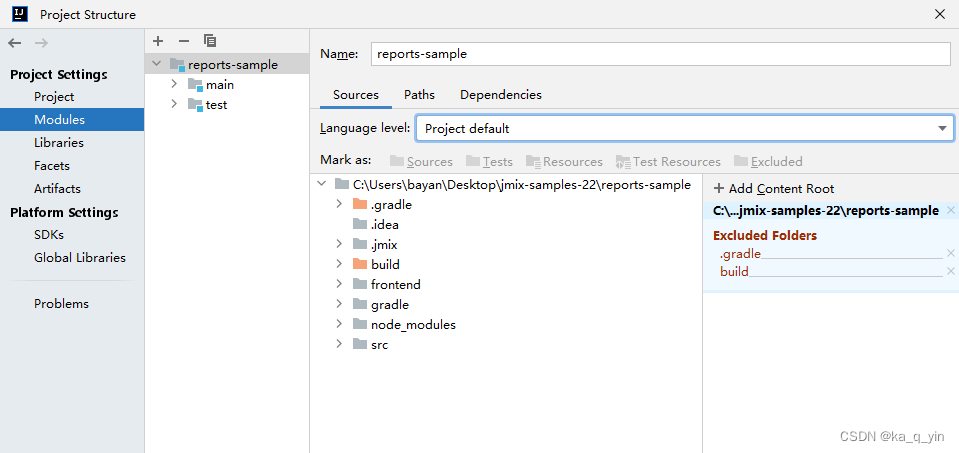959x453 pixels.
Task: Select the frontend folder name
Action: 396,284
